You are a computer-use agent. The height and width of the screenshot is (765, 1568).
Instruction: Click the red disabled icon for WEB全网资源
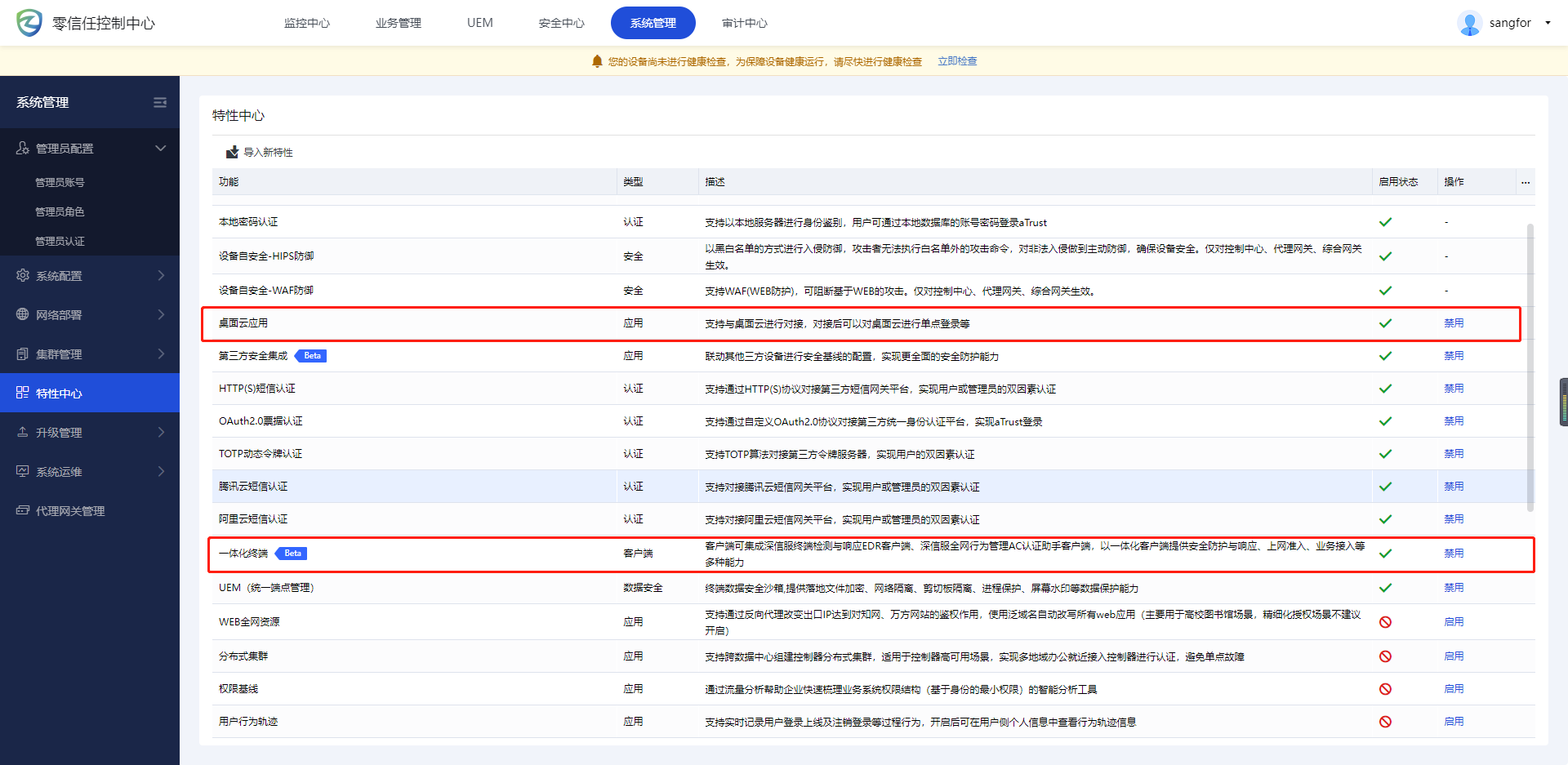coord(1385,622)
